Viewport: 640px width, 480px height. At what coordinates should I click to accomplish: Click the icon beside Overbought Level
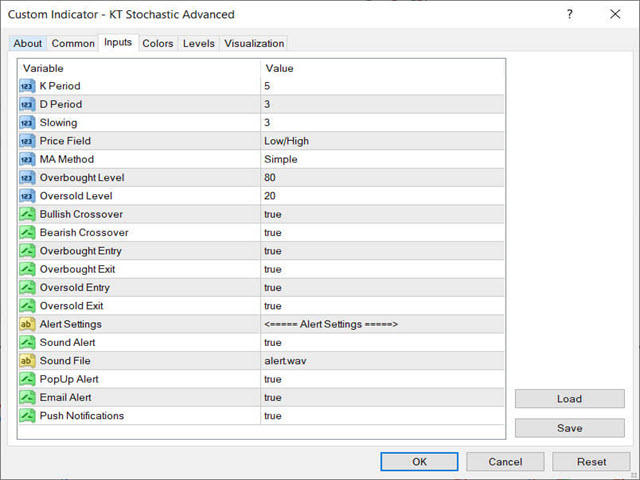pyautogui.click(x=27, y=178)
